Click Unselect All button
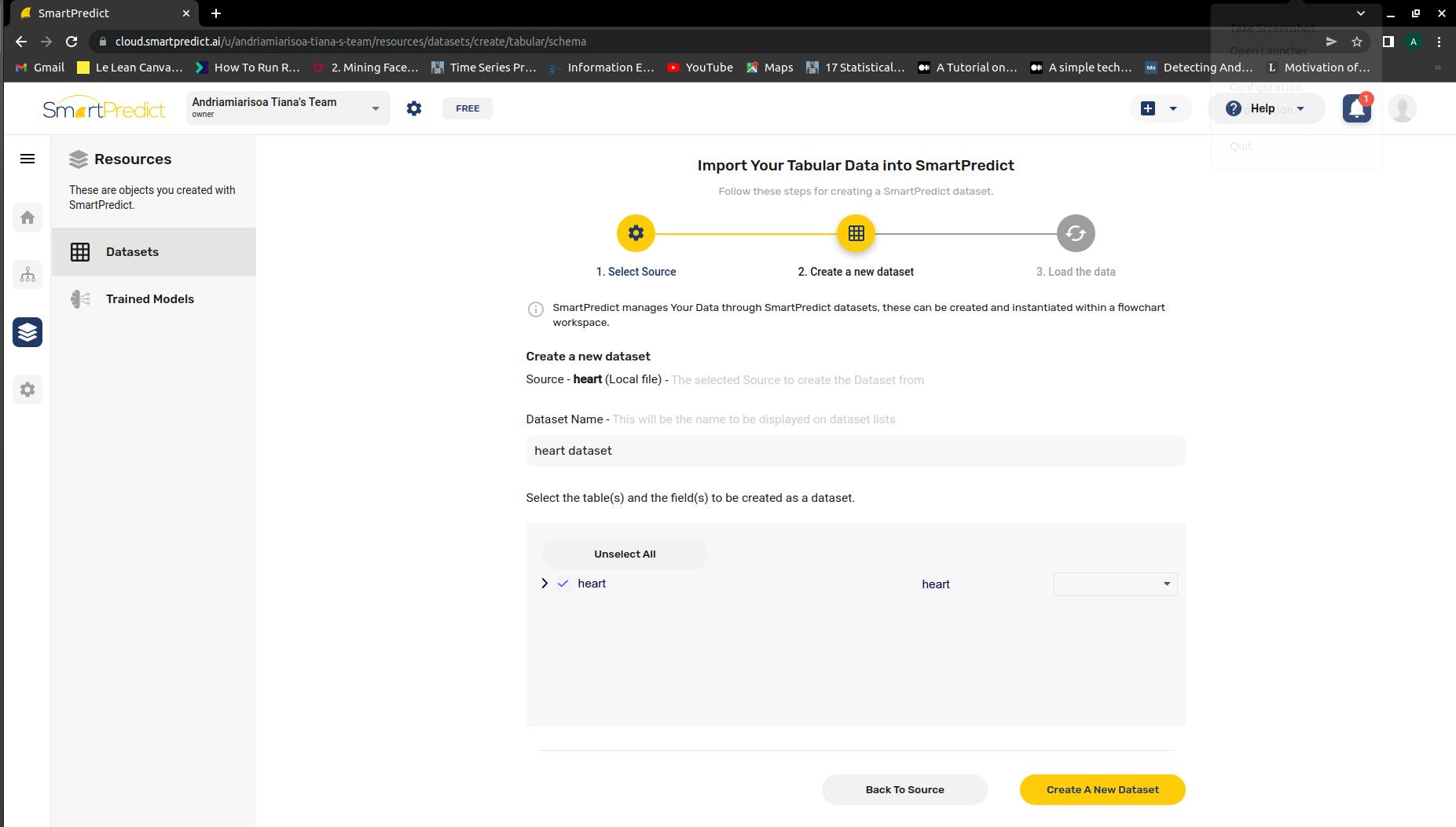Viewport: 1456px width, 827px height. click(x=625, y=554)
